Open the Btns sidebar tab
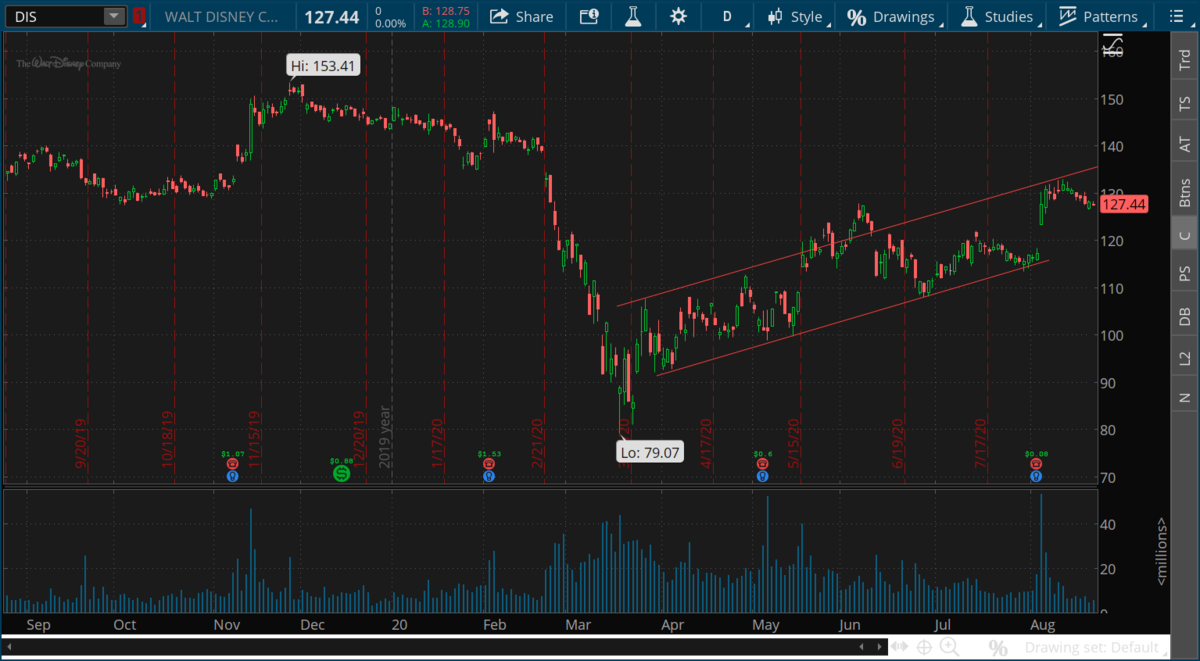The height and width of the screenshot is (661, 1200). 1185,192
